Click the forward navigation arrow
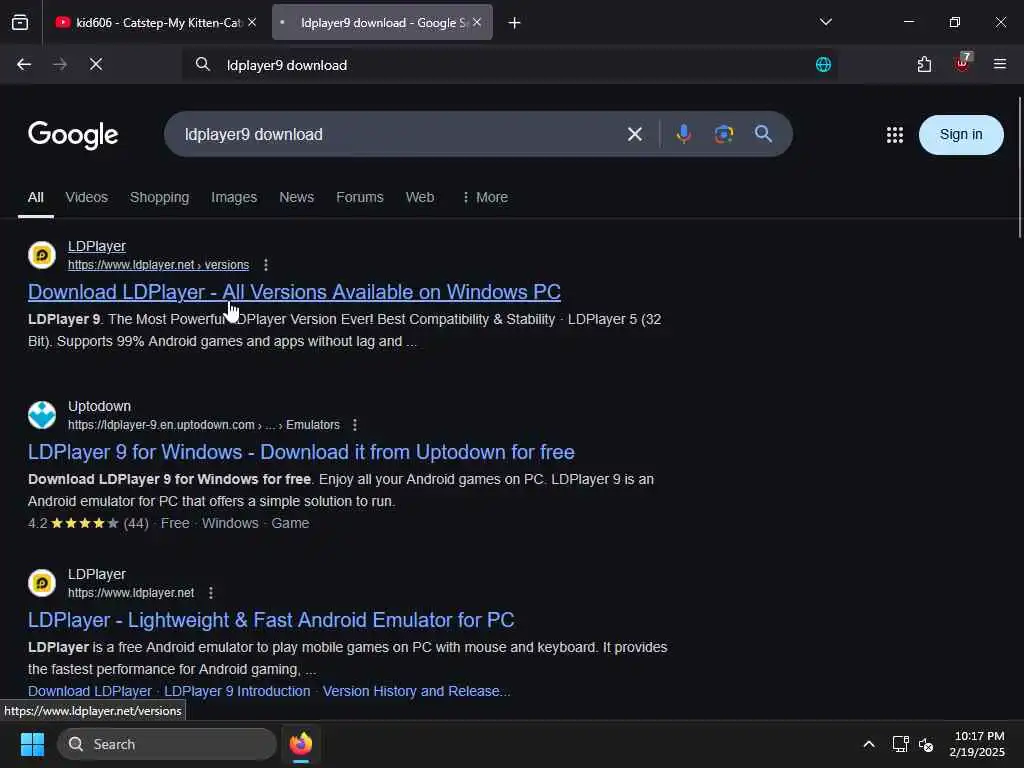This screenshot has width=1024, height=768. tap(60, 64)
